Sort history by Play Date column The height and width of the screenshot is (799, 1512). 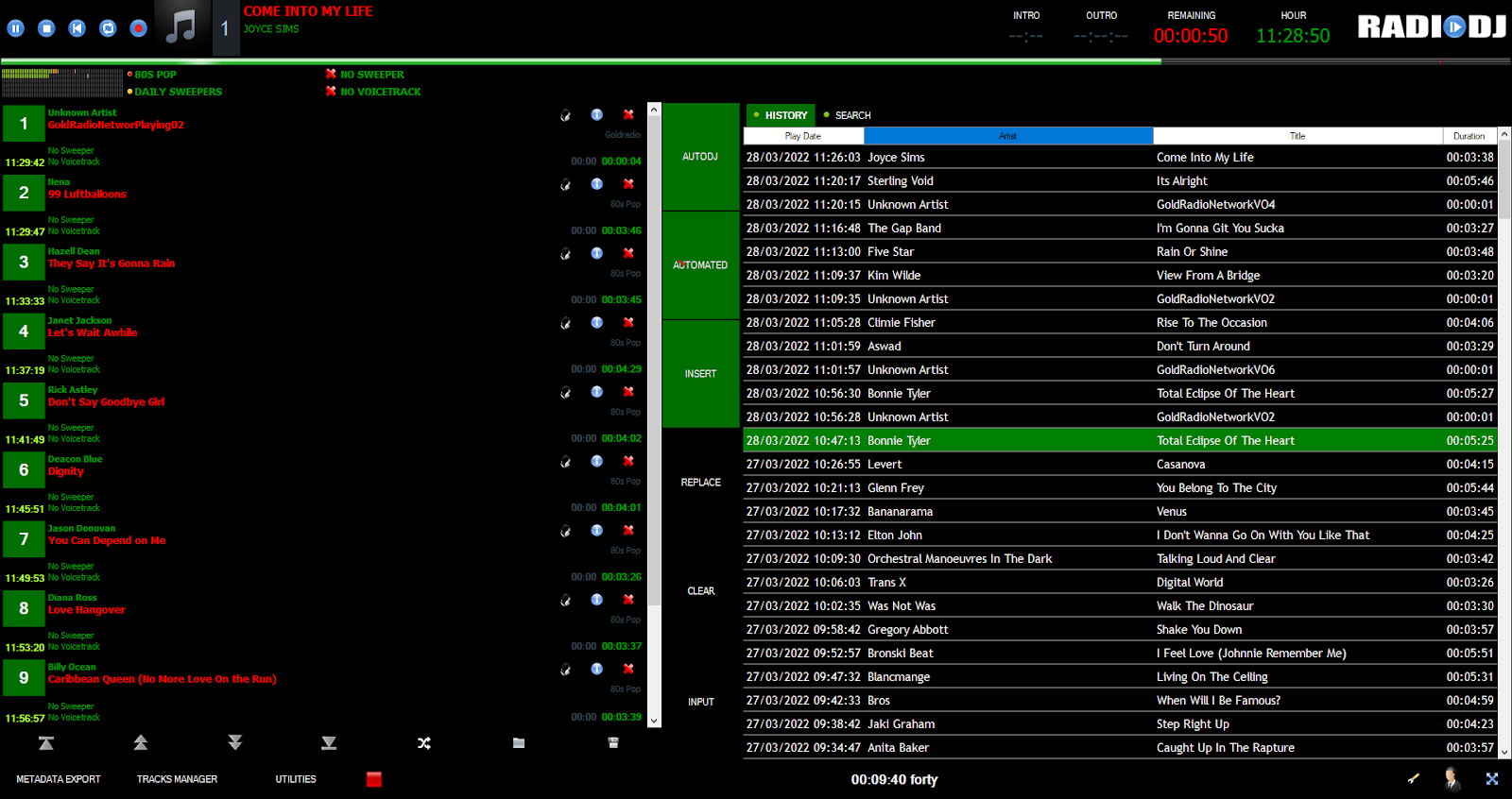[803, 136]
